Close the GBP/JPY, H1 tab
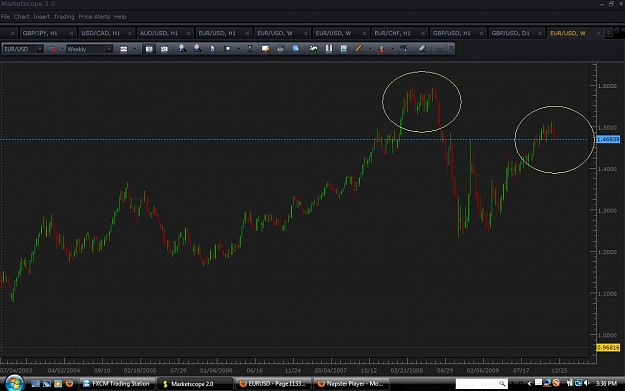 pos(71,33)
